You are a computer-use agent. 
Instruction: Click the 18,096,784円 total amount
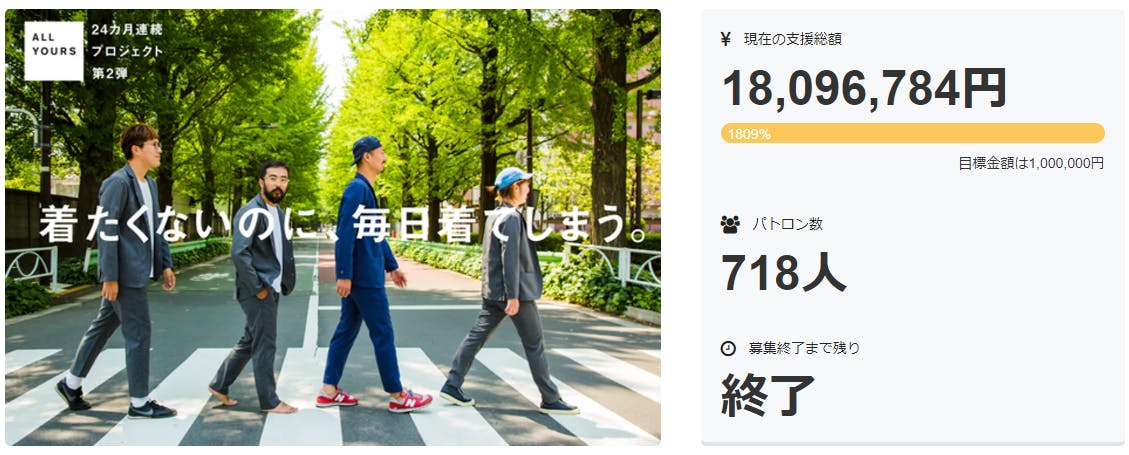click(x=864, y=88)
